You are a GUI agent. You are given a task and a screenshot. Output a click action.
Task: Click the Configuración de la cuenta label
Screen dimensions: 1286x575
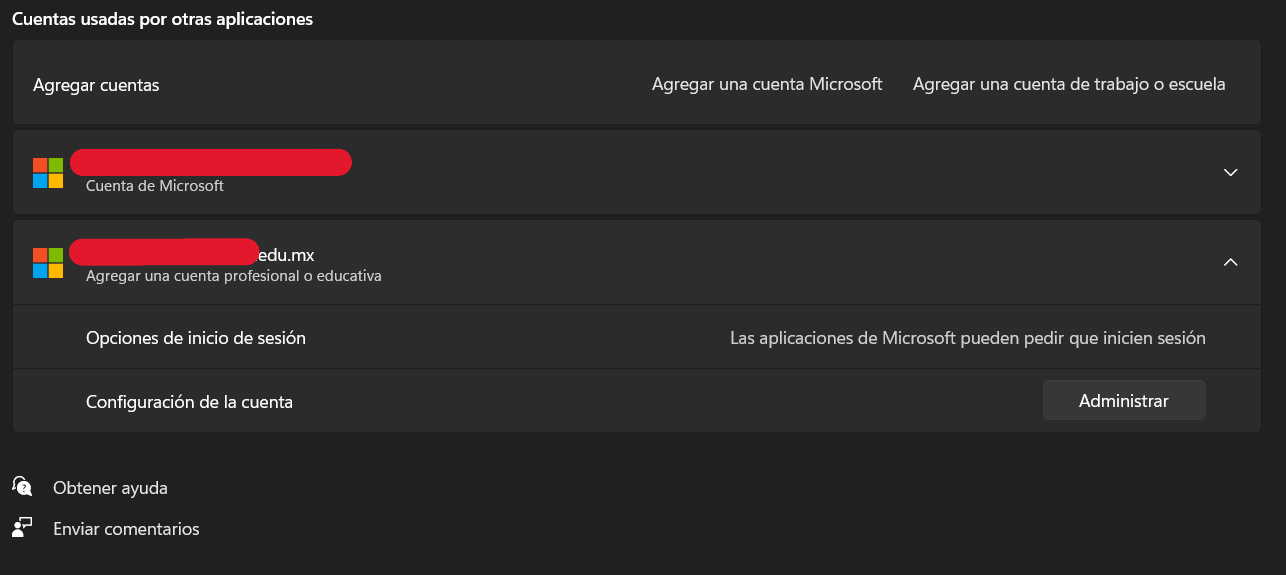pyautogui.click(x=189, y=402)
